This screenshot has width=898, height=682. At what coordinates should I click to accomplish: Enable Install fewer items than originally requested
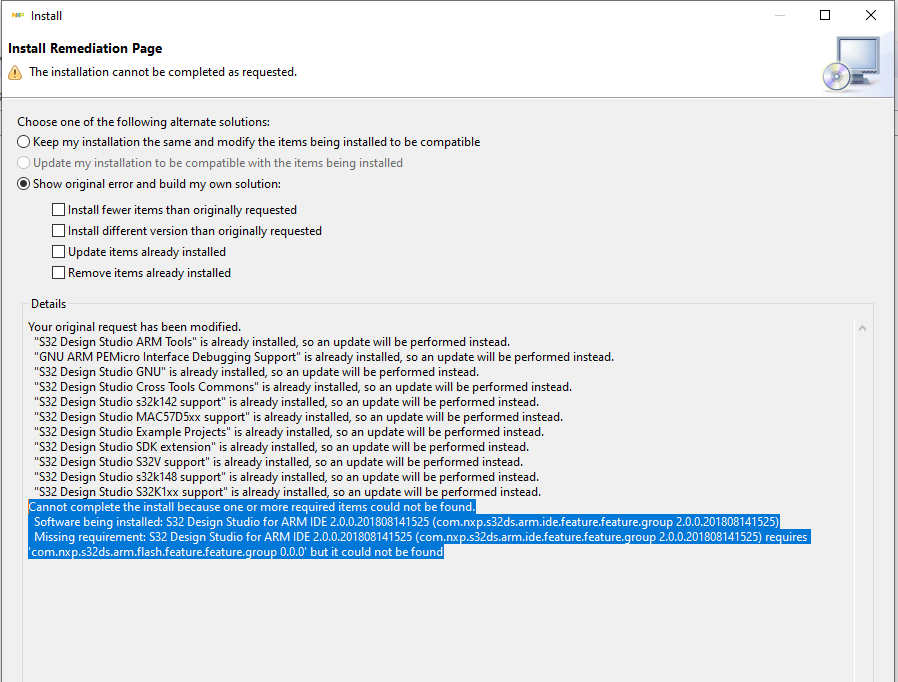(x=58, y=209)
